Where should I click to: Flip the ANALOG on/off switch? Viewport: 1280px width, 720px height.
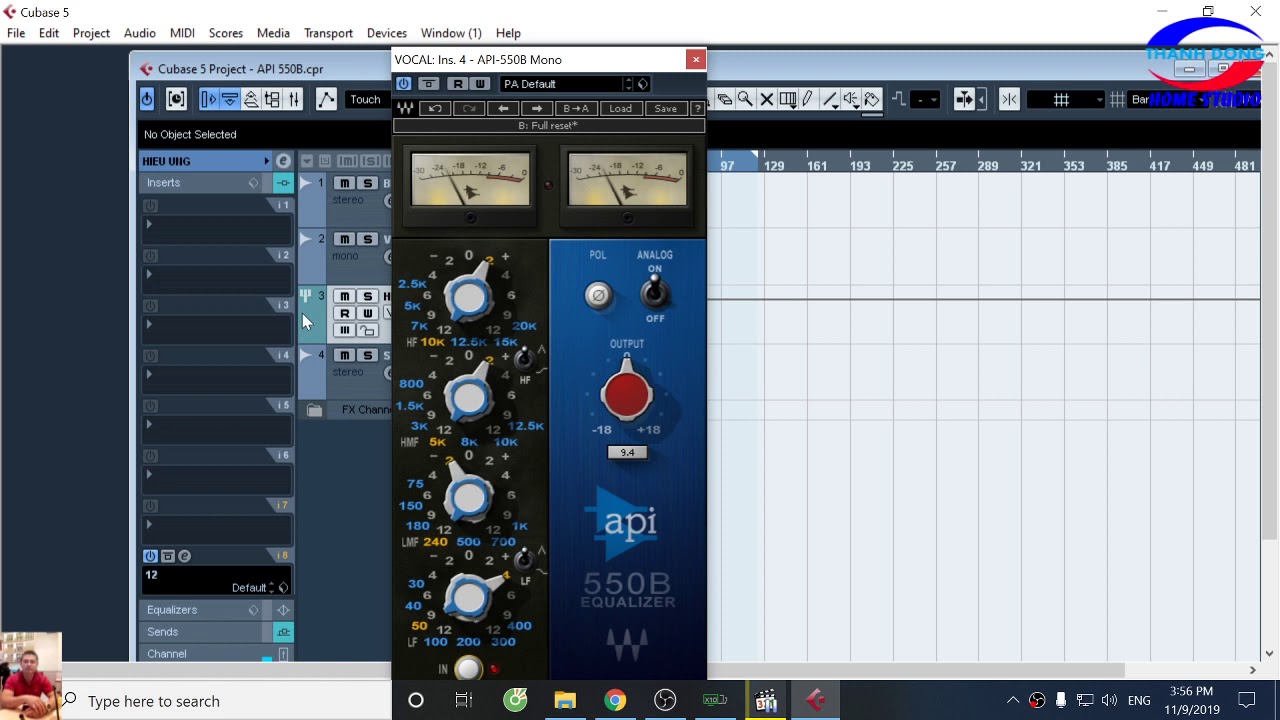point(655,292)
